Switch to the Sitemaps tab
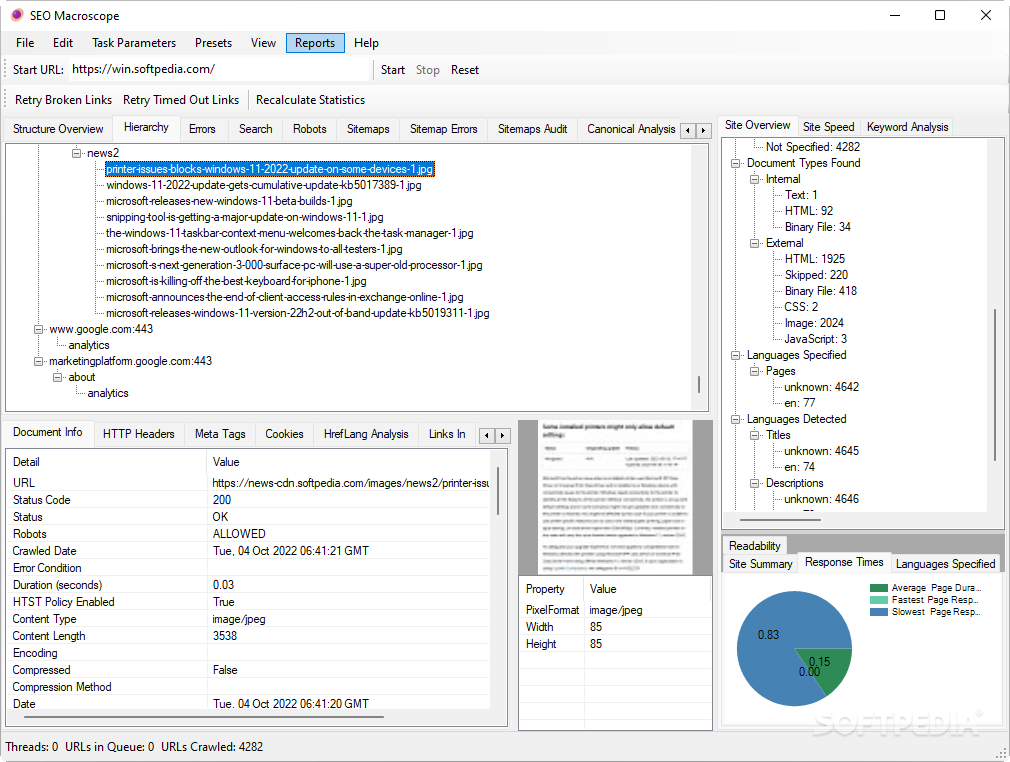 coord(368,129)
